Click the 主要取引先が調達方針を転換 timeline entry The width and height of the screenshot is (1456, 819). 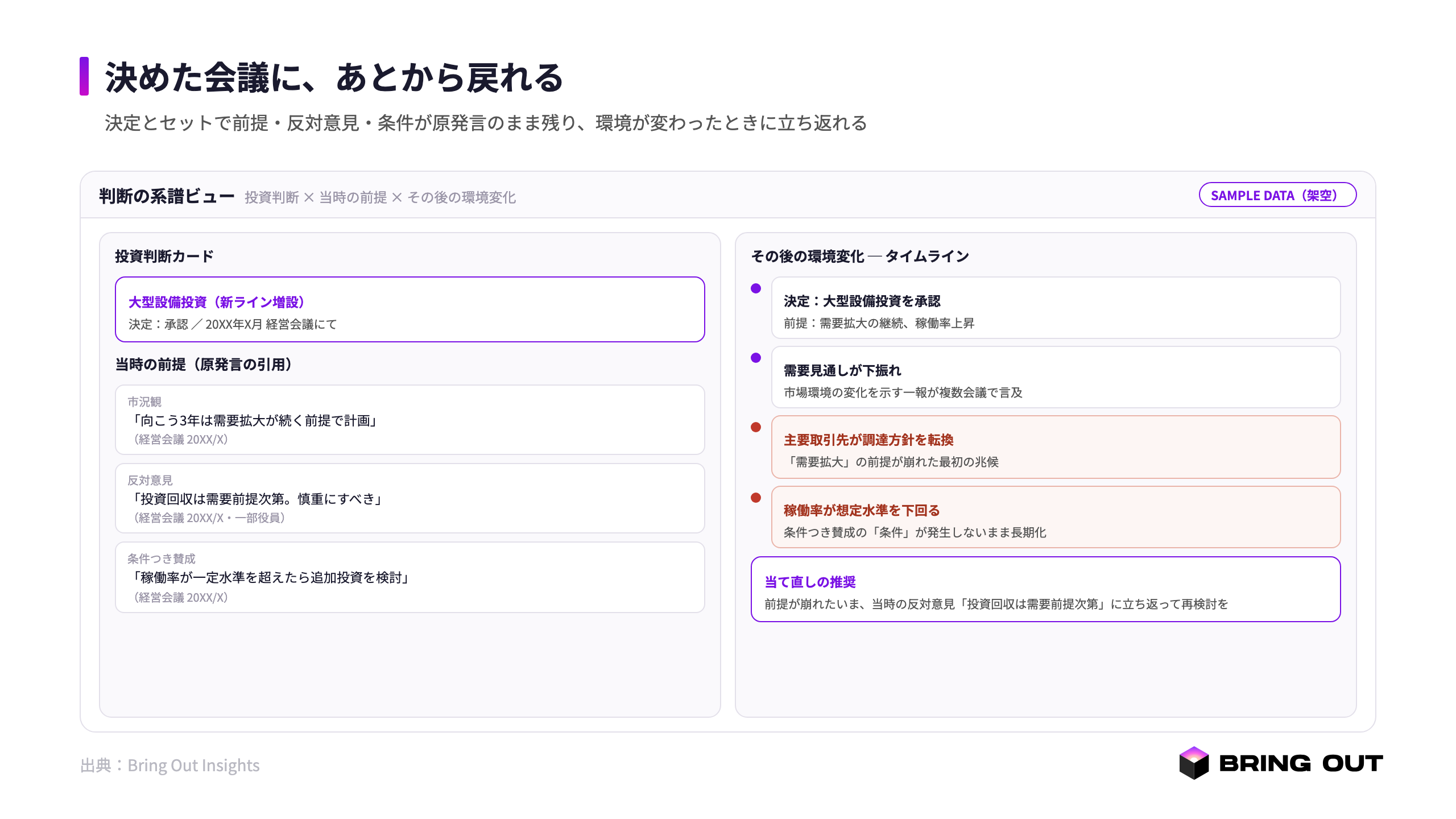click(x=1056, y=447)
